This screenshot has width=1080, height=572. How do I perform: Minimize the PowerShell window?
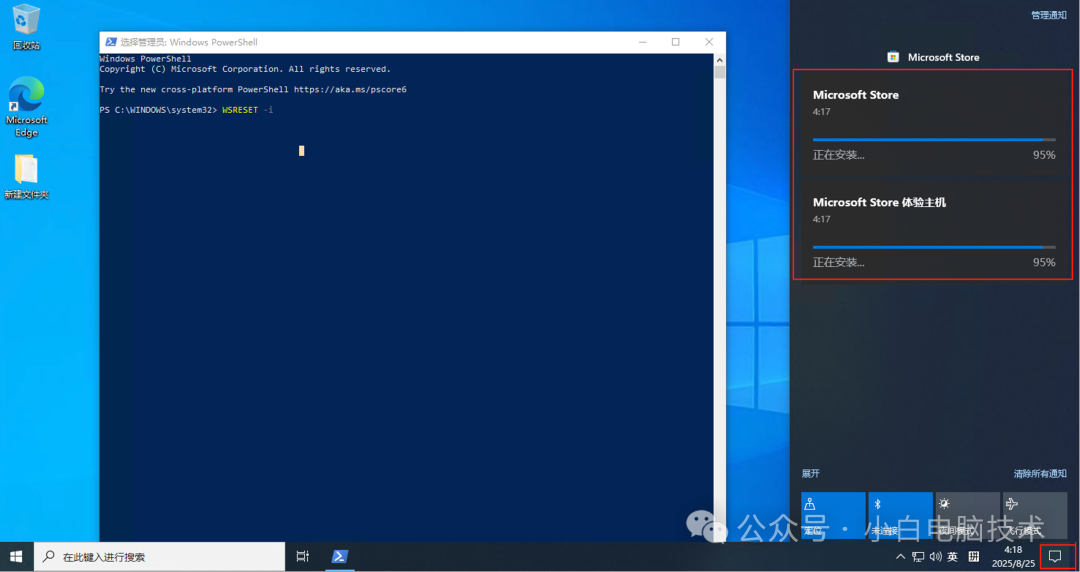tap(643, 42)
